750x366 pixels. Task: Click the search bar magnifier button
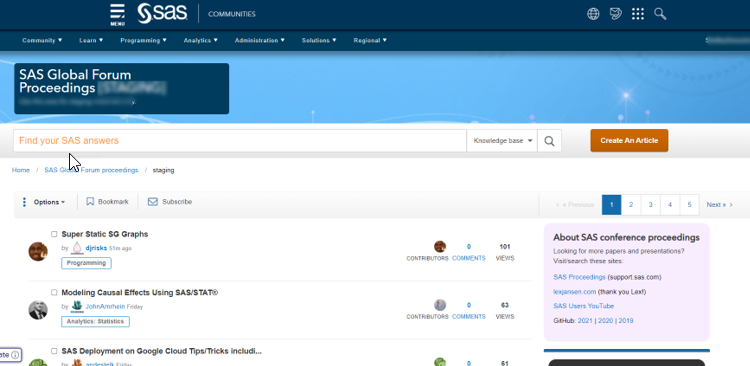click(549, 141)
